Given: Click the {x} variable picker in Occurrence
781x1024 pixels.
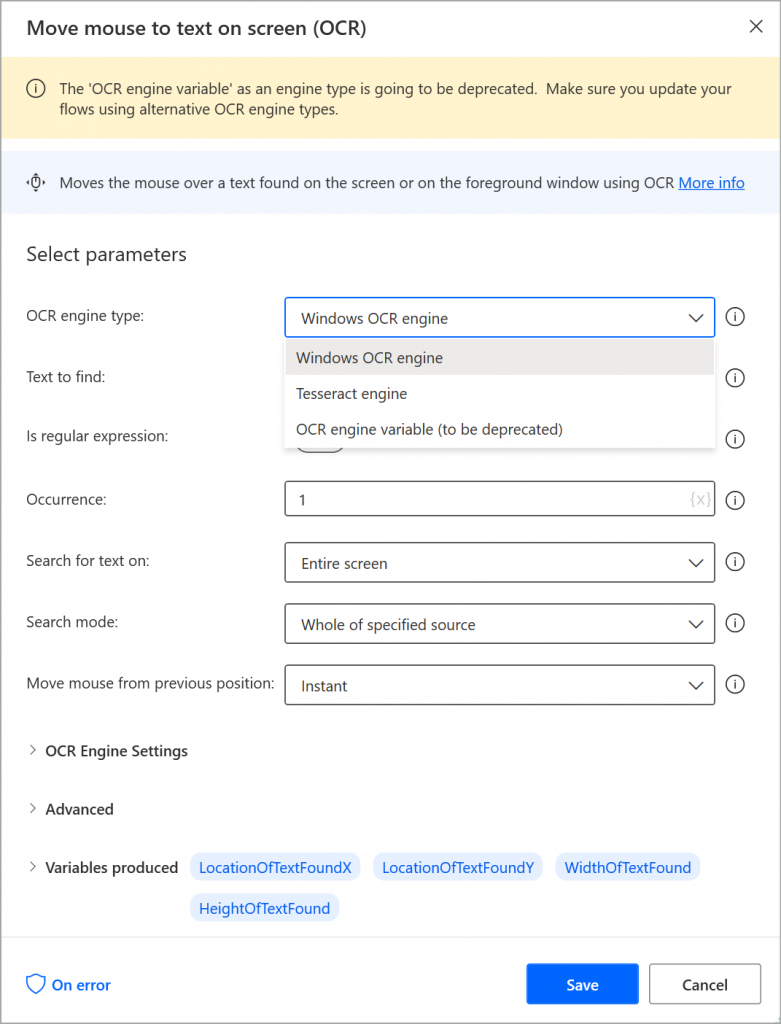Looking at the screenshot, I should point(699,500).
